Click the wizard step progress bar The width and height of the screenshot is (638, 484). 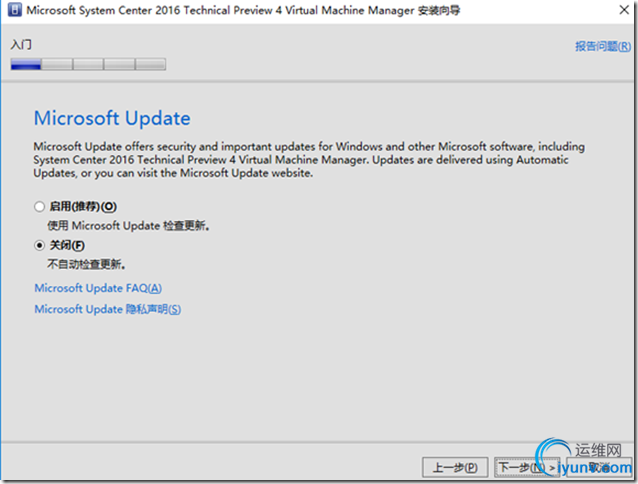88,64
